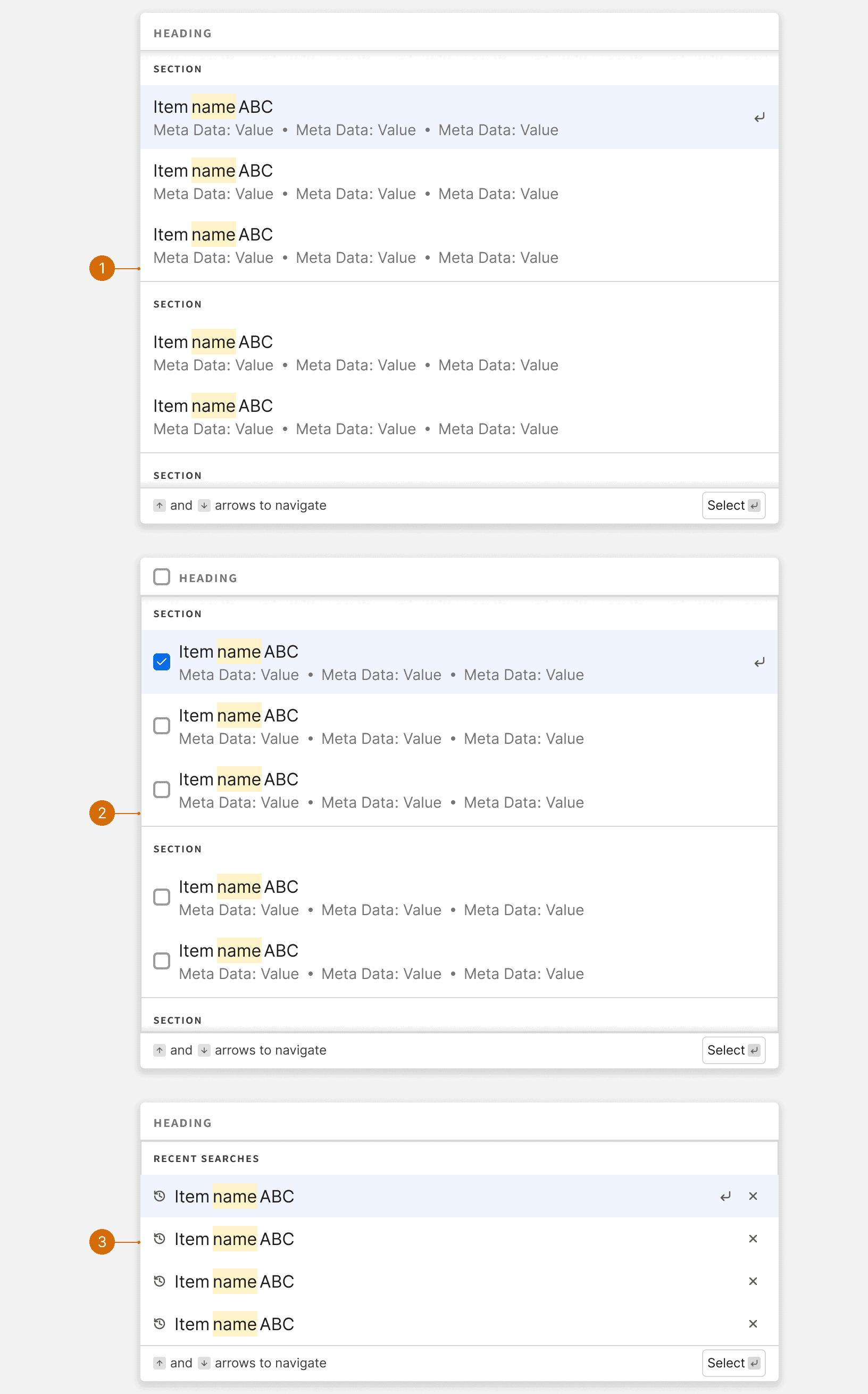868x1394 pixels.
Task: Toggle the Heading select-all checkbox
Action: [162, 577]
